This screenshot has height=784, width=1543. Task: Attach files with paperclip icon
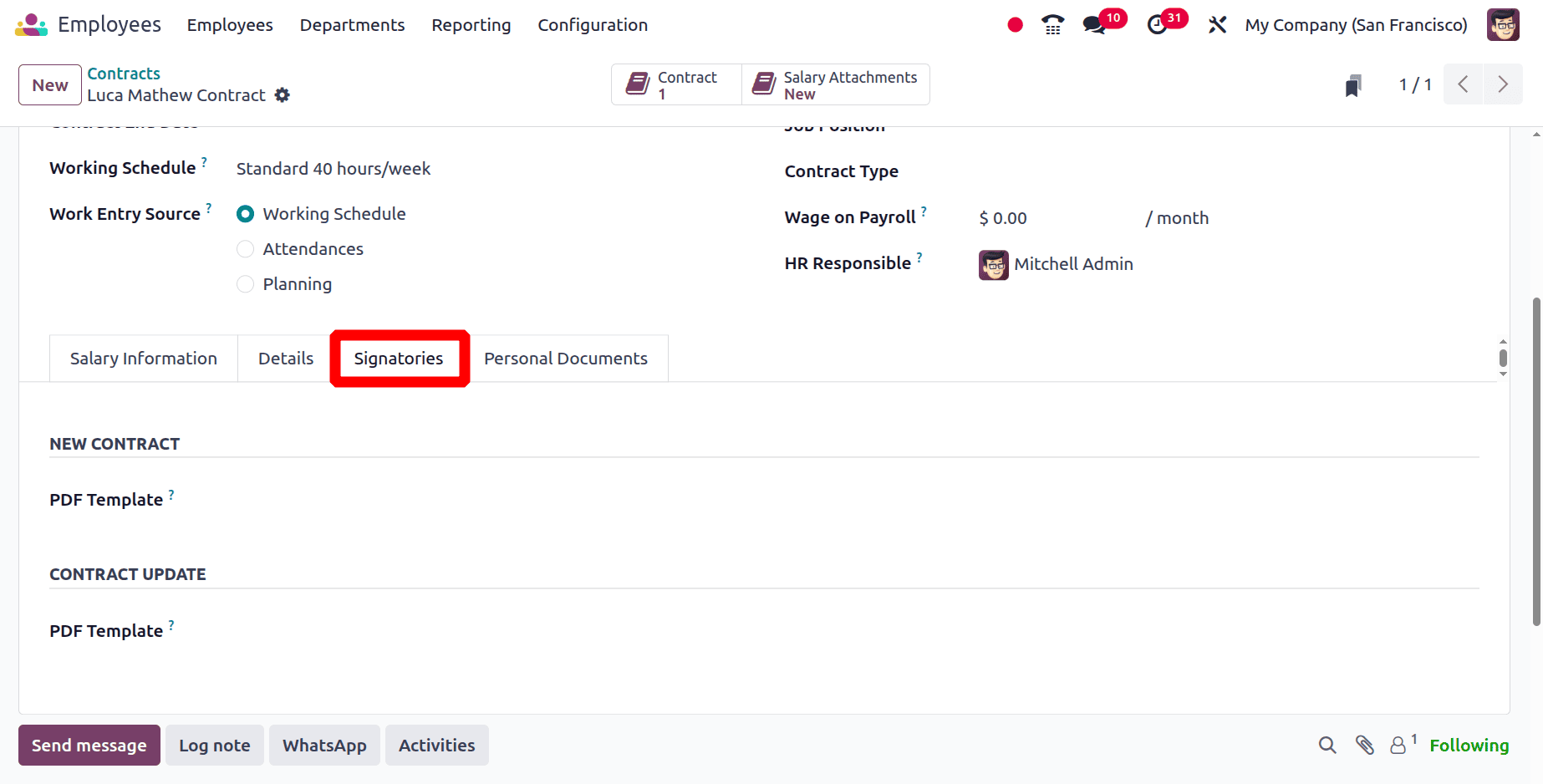(1364, 745)
